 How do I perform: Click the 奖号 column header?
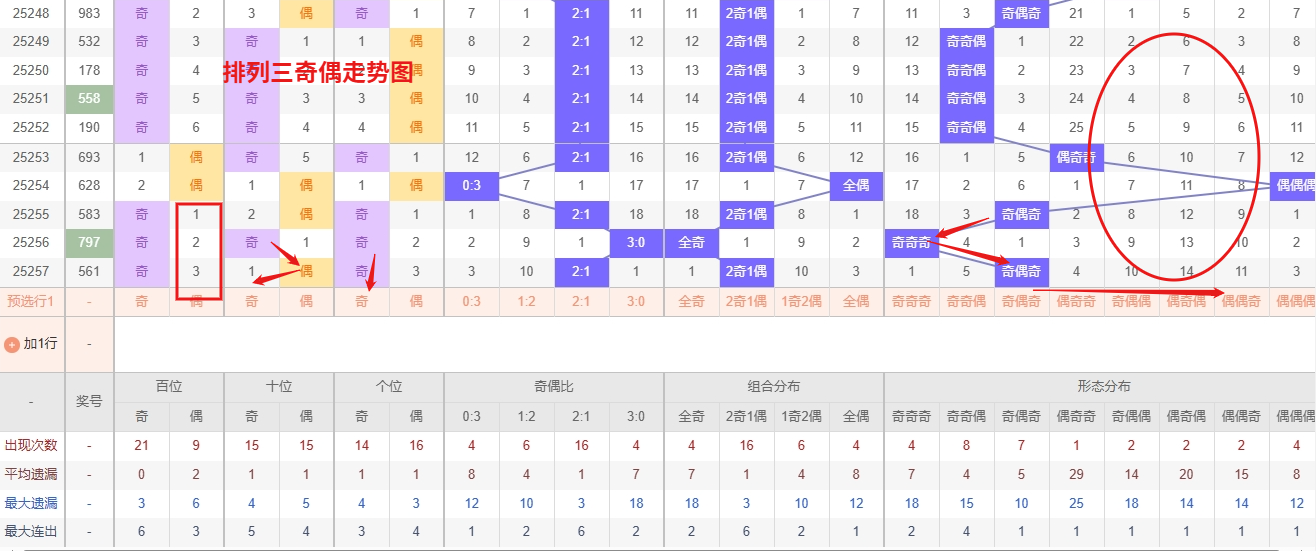click(x=89, y=401)
